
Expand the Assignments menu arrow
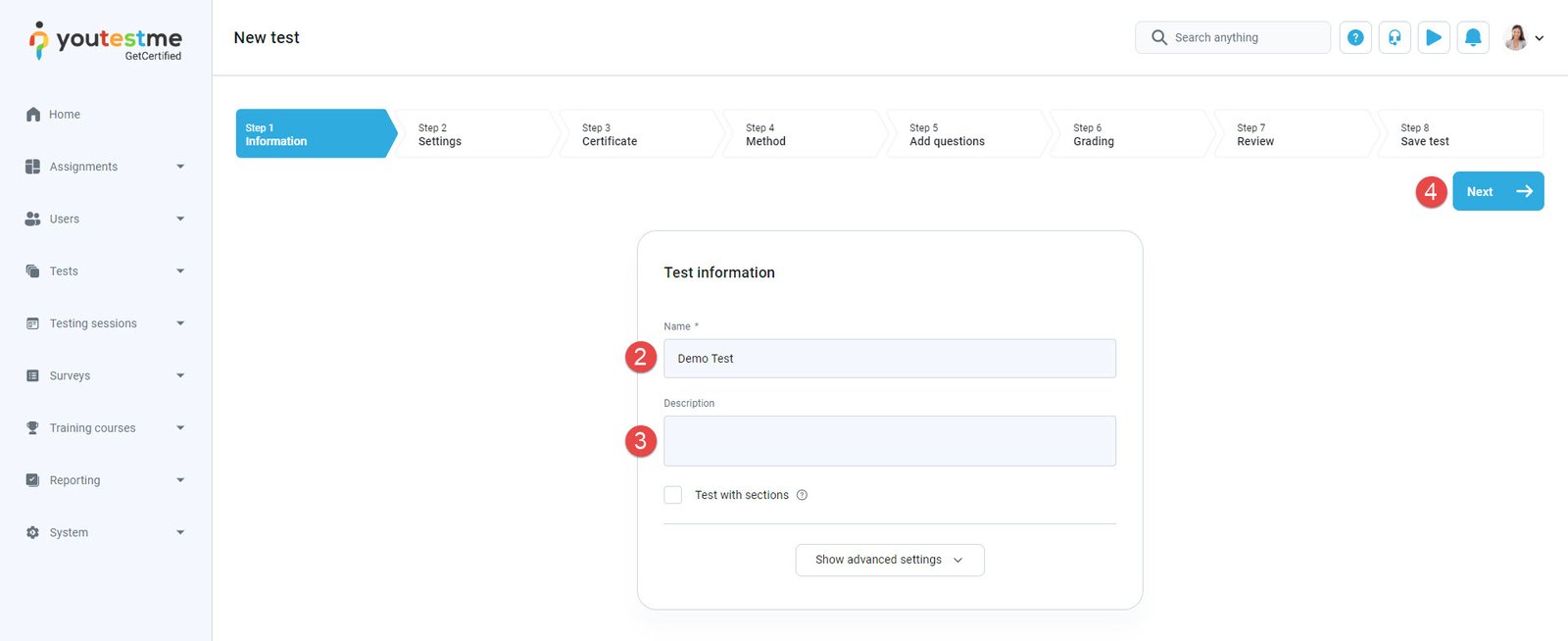(x=180, y=167)
